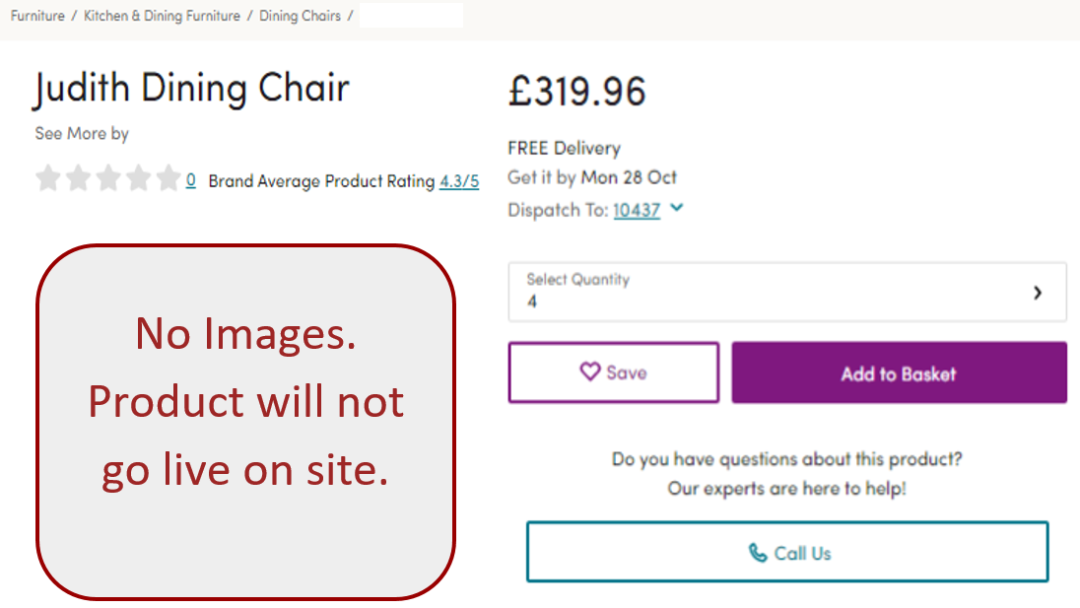The image size is (1080, 608).
Task: Click the first rating star
Action: coord(48,179)
